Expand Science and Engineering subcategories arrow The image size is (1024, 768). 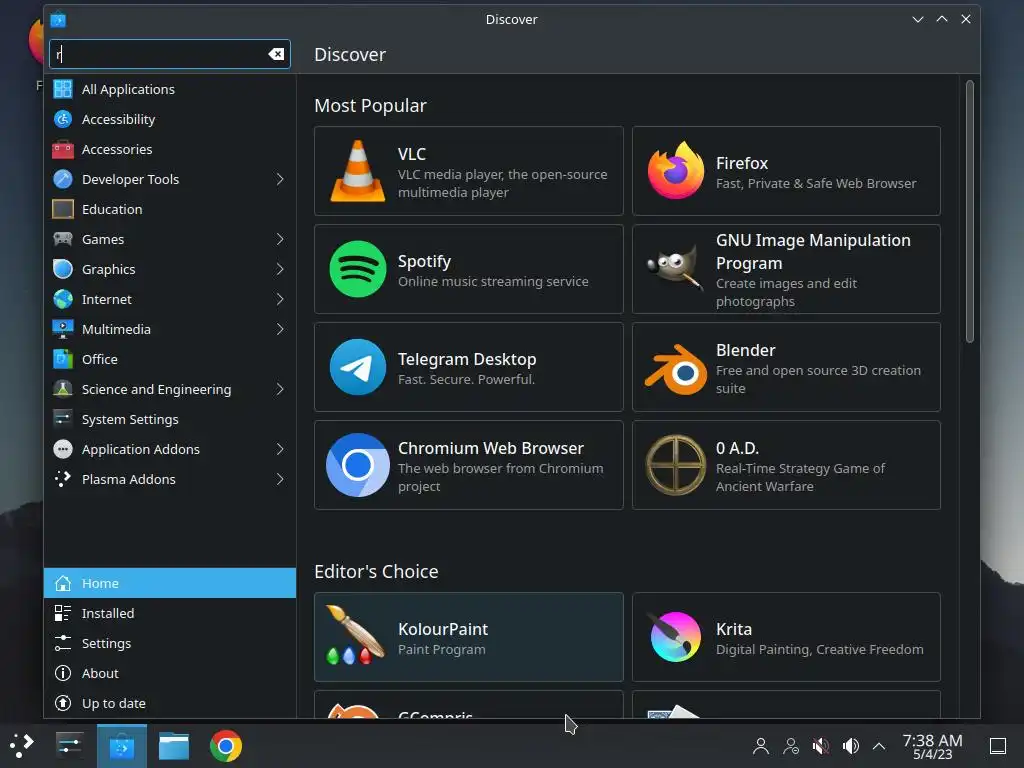tap(280, 389)
